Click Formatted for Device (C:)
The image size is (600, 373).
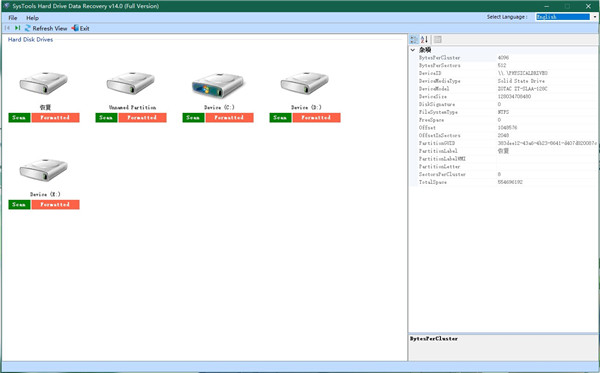(229, 117)
